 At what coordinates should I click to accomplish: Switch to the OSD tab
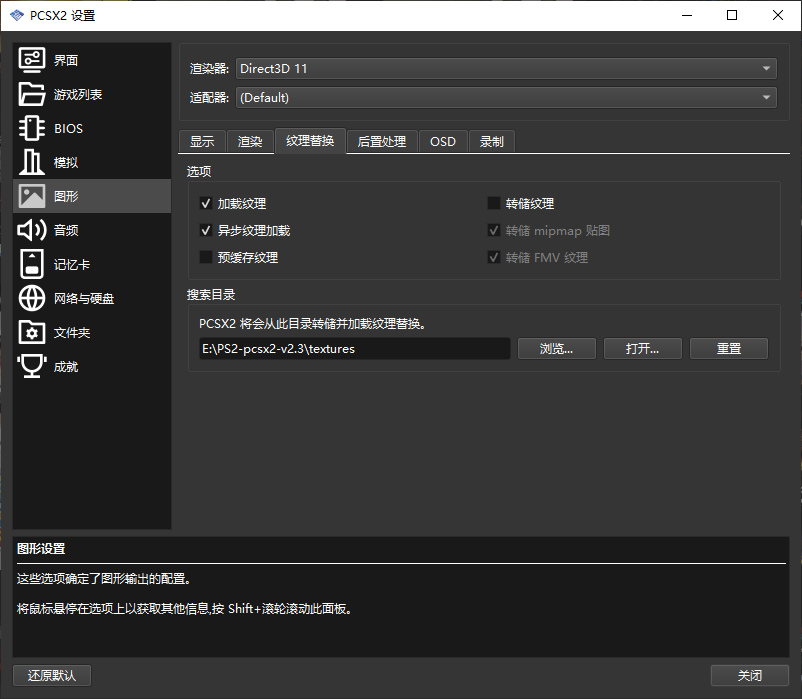[x=443, y=142]
